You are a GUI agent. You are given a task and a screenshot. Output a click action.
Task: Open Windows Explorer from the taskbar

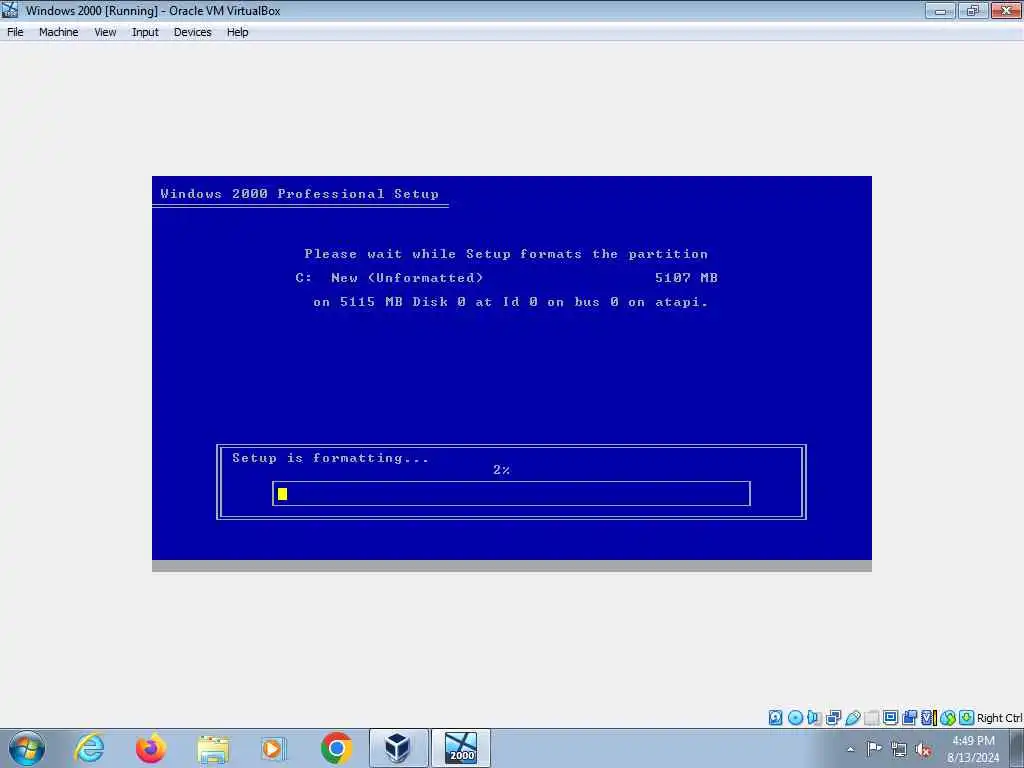212,748
